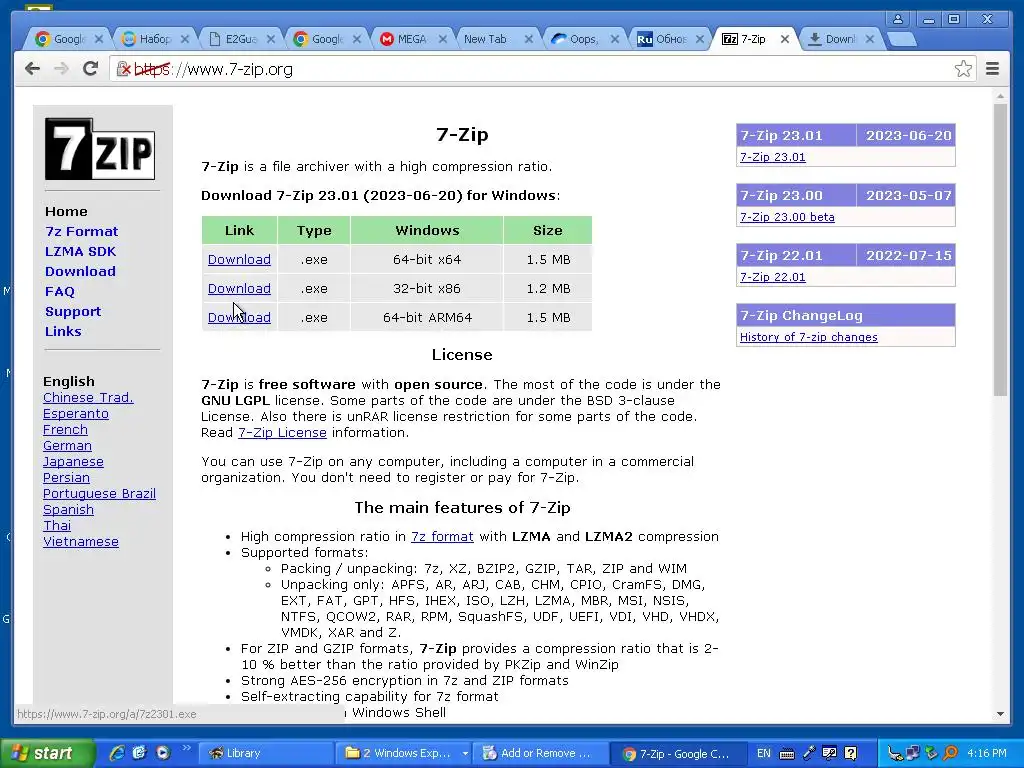1024x768 pixels.
Task: Close the MEGA tab
Action: 443,39
